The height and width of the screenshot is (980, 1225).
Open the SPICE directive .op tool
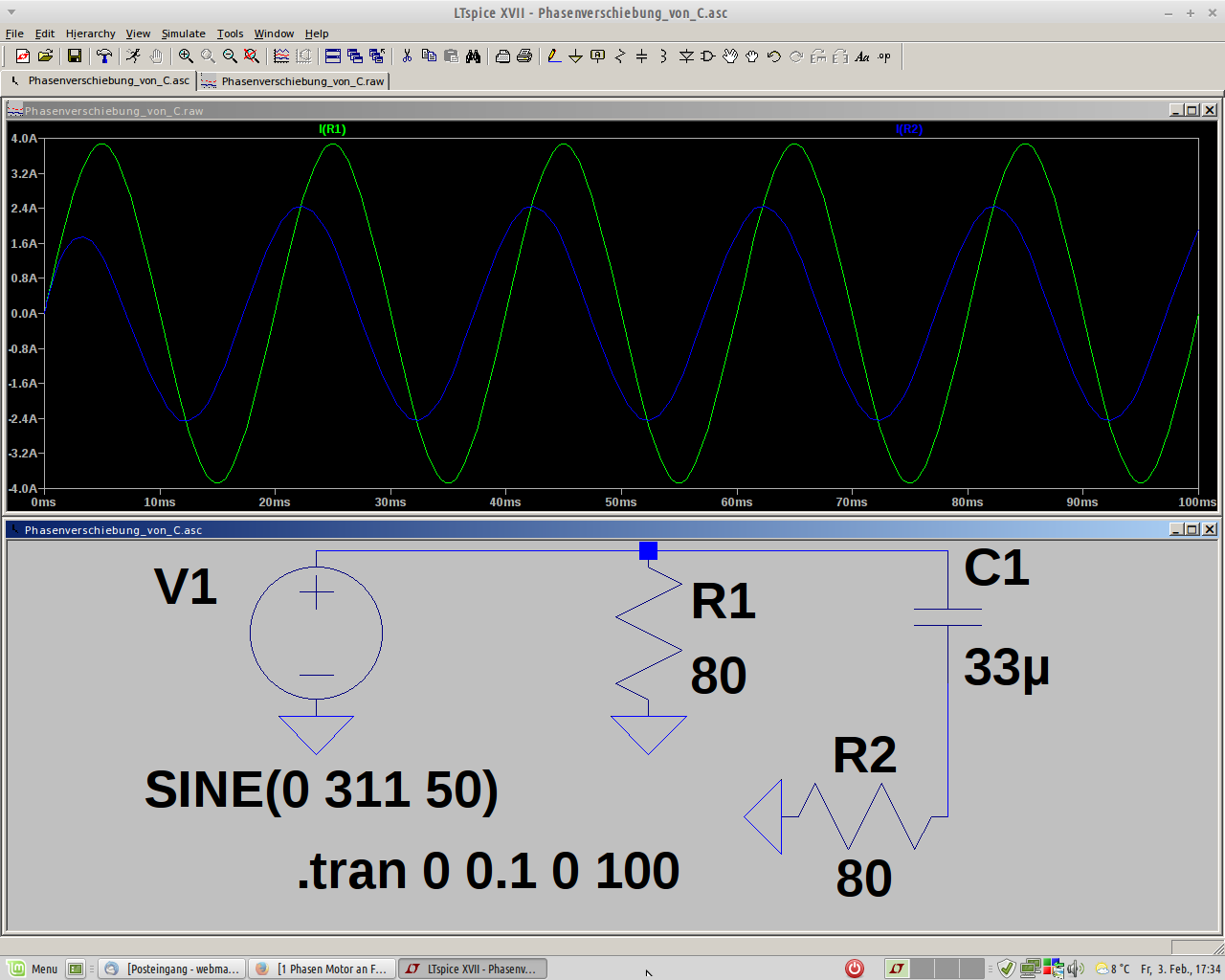[884, 56]
